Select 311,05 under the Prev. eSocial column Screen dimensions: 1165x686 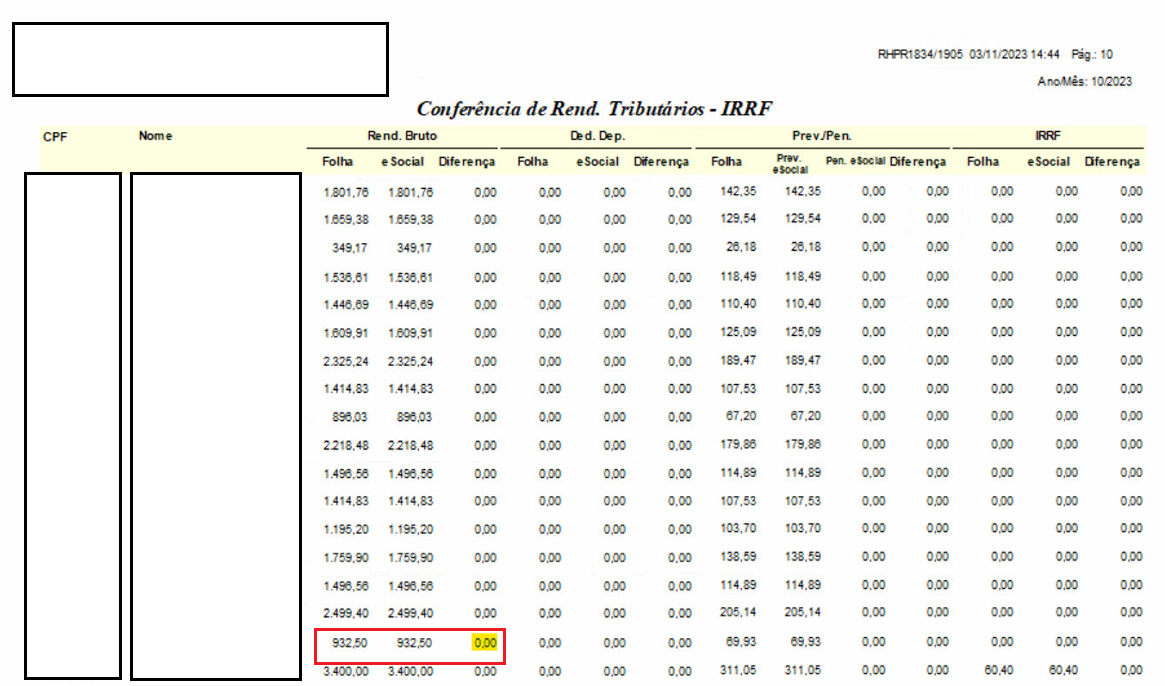pos(802,672)
